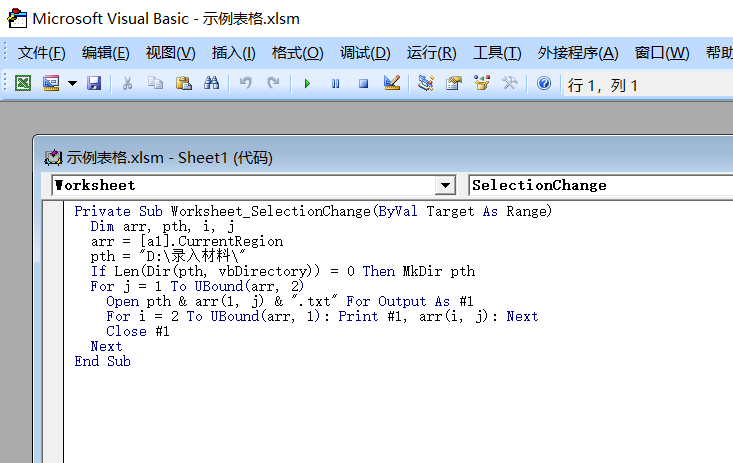This screenshot has height=463, width=733.
Task: Open the 插入(I) menu
Action: (x=233, y=53)
